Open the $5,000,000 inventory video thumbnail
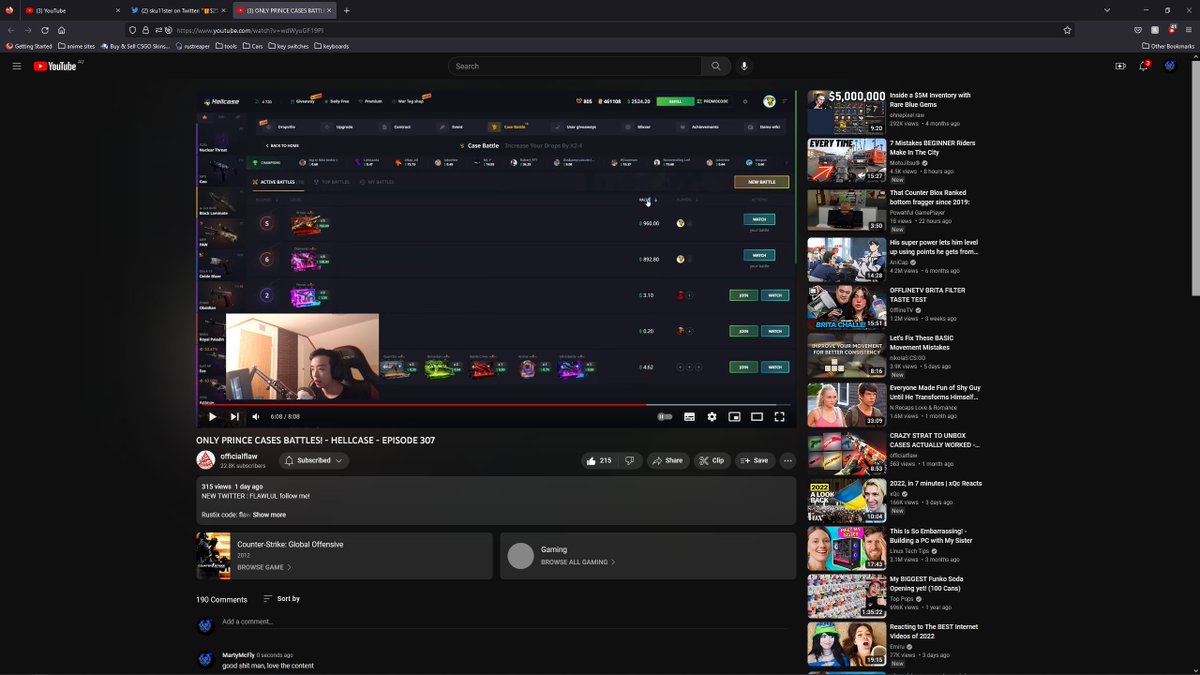This screenshot has height=675, width=1200. tap(847, 112)
